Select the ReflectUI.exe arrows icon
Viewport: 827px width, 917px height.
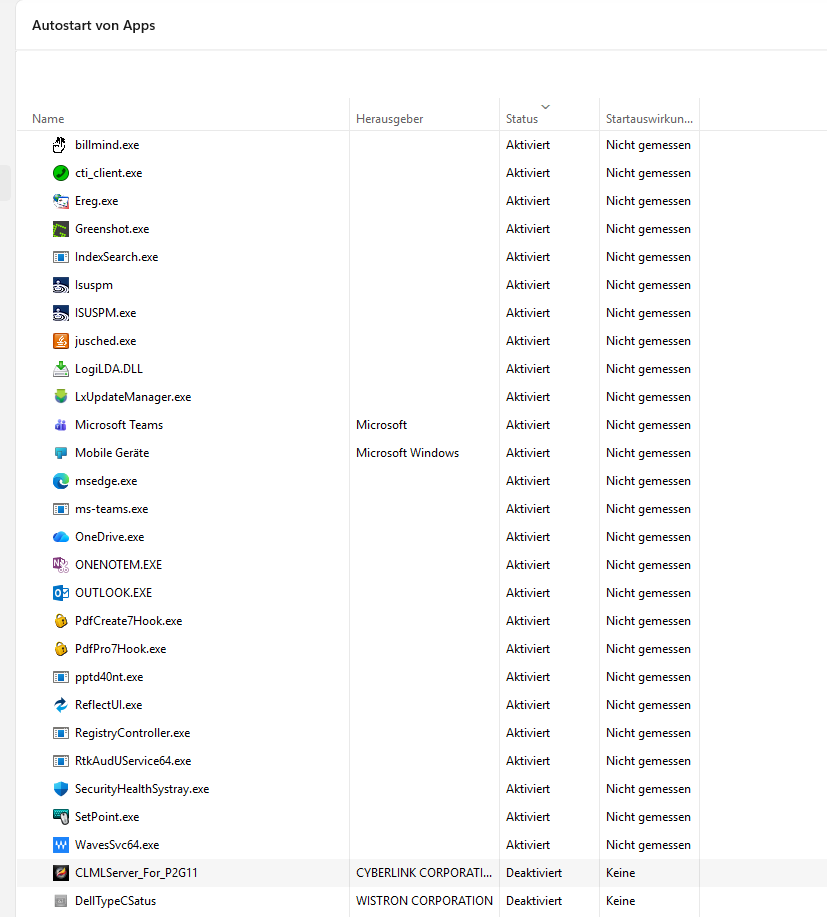pyautogui.click(x=60, y=705)
